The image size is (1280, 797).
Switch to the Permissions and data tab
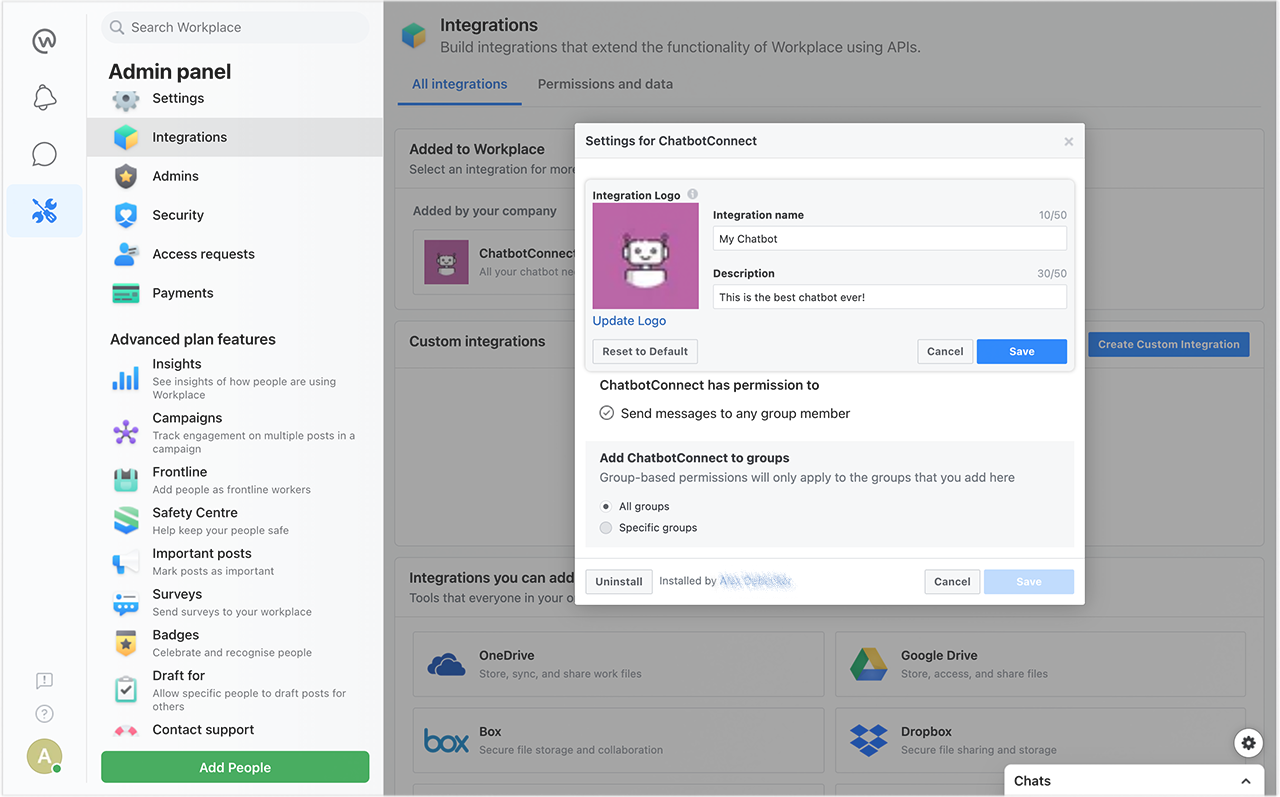605,84
